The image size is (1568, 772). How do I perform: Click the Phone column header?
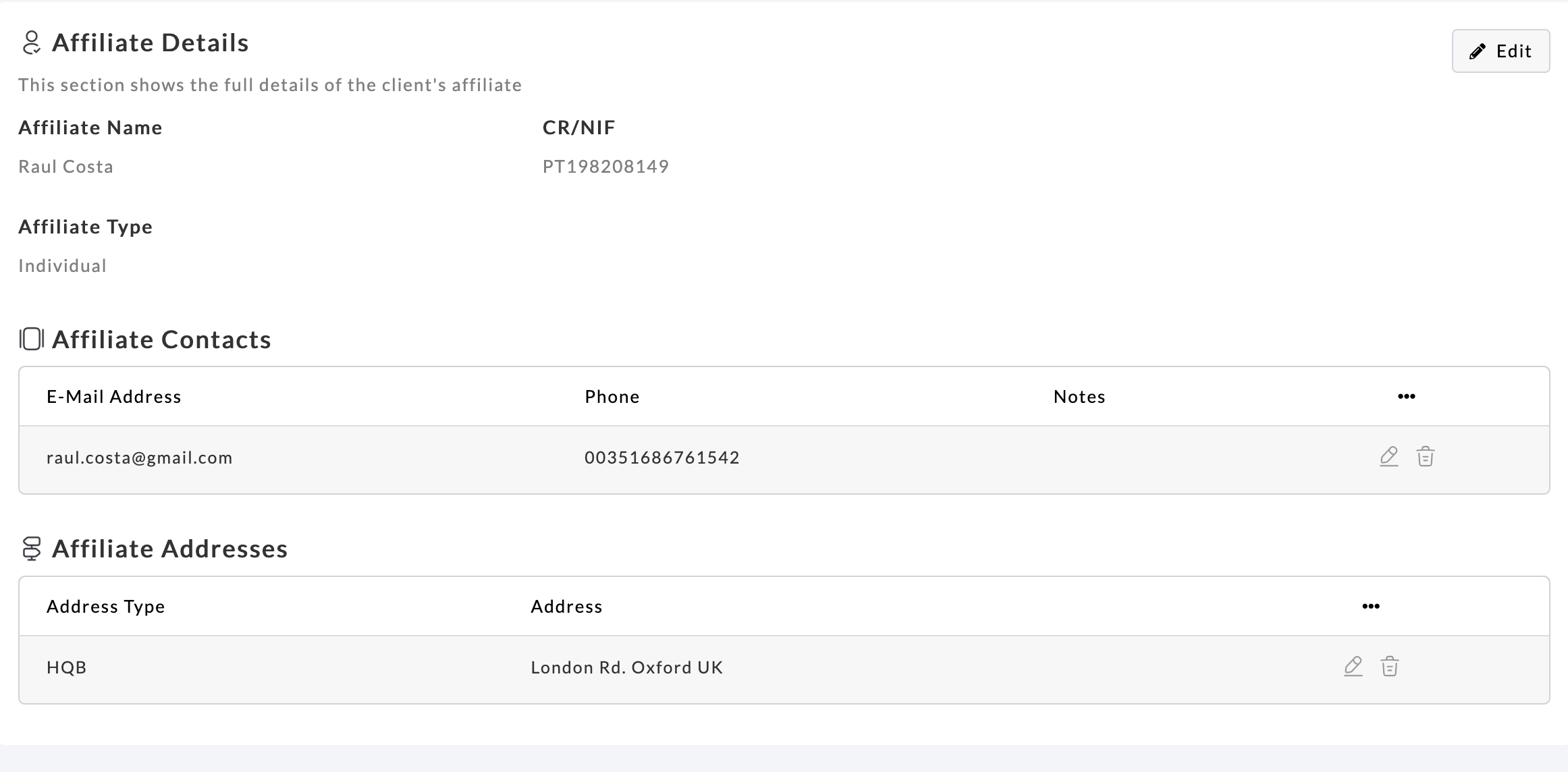pyautogui.click(x=612, y=397)
